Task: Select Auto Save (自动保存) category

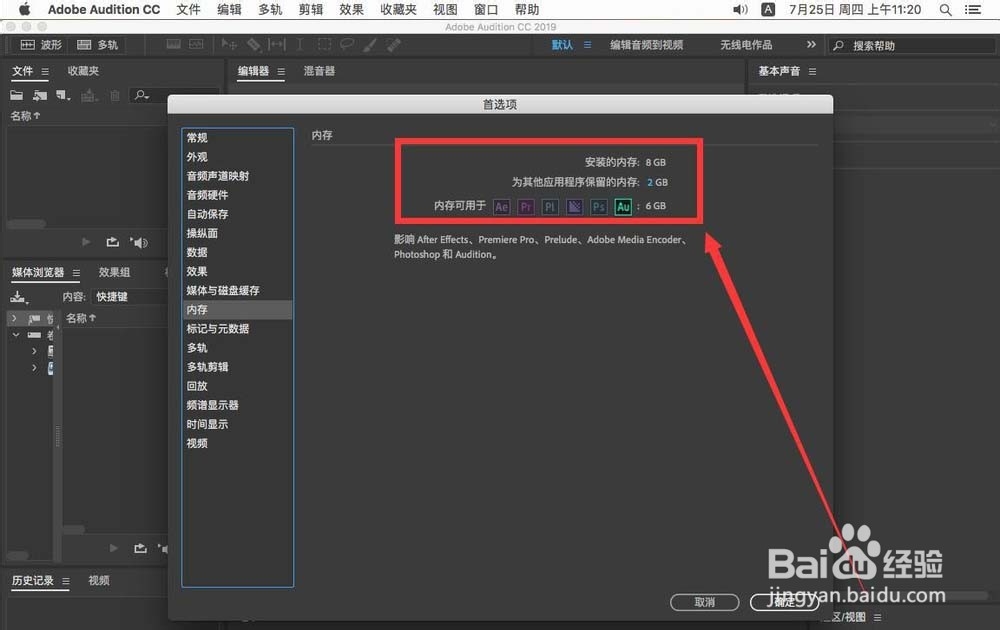Action: 237,214
